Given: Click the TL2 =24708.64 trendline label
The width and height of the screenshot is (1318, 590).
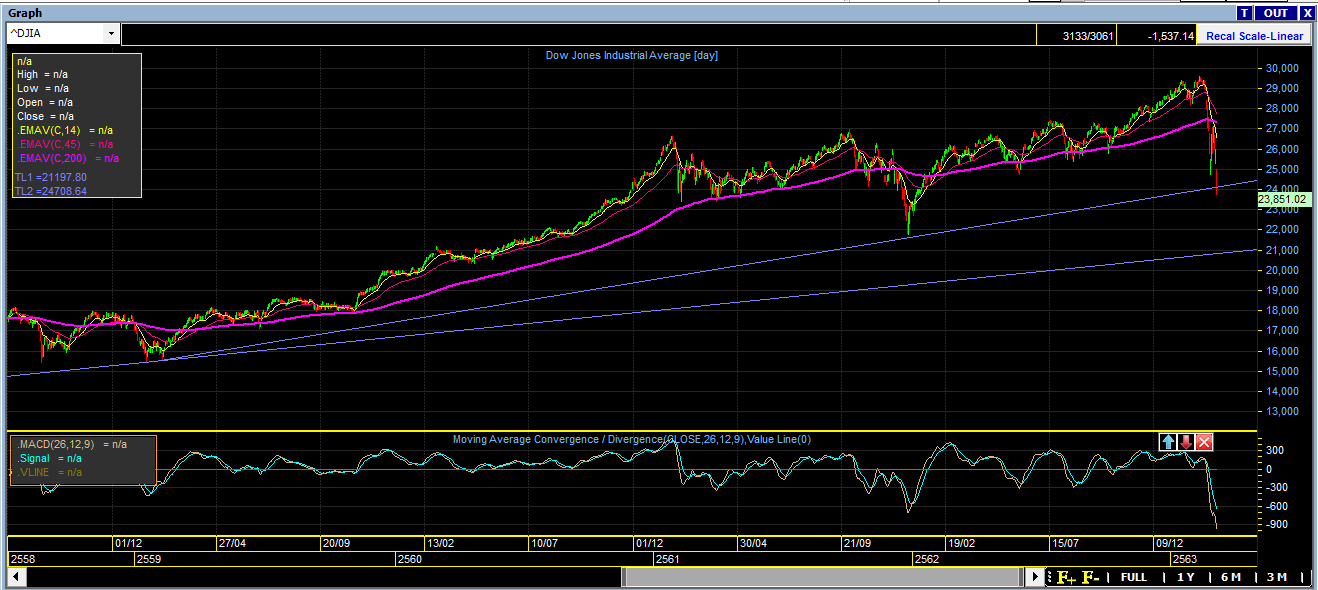Looking at the screenshot, I should 51,191.
